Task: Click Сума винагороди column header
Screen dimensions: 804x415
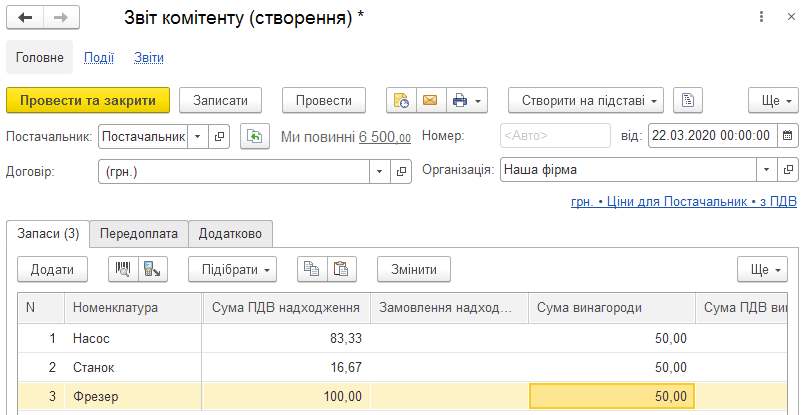Action: 612,308
